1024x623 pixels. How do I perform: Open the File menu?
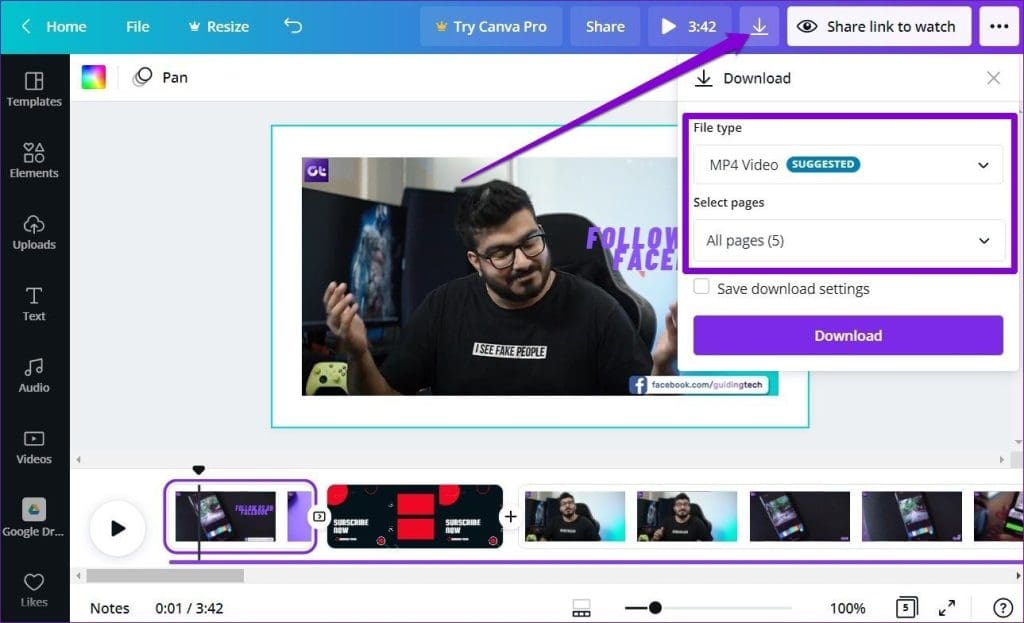[137, 26]
